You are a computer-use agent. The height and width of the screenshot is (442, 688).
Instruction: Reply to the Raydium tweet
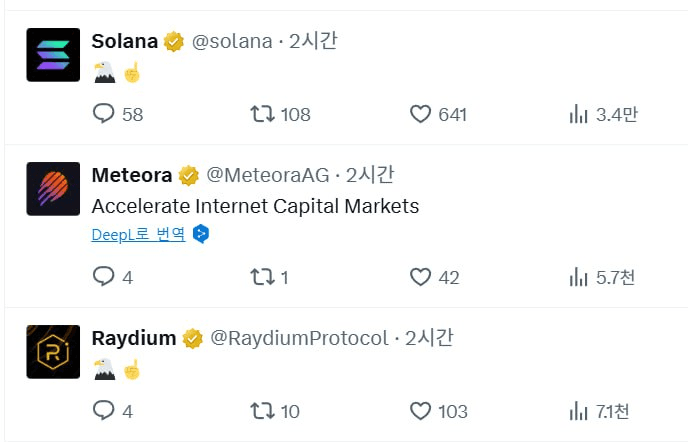pos(104,411)
